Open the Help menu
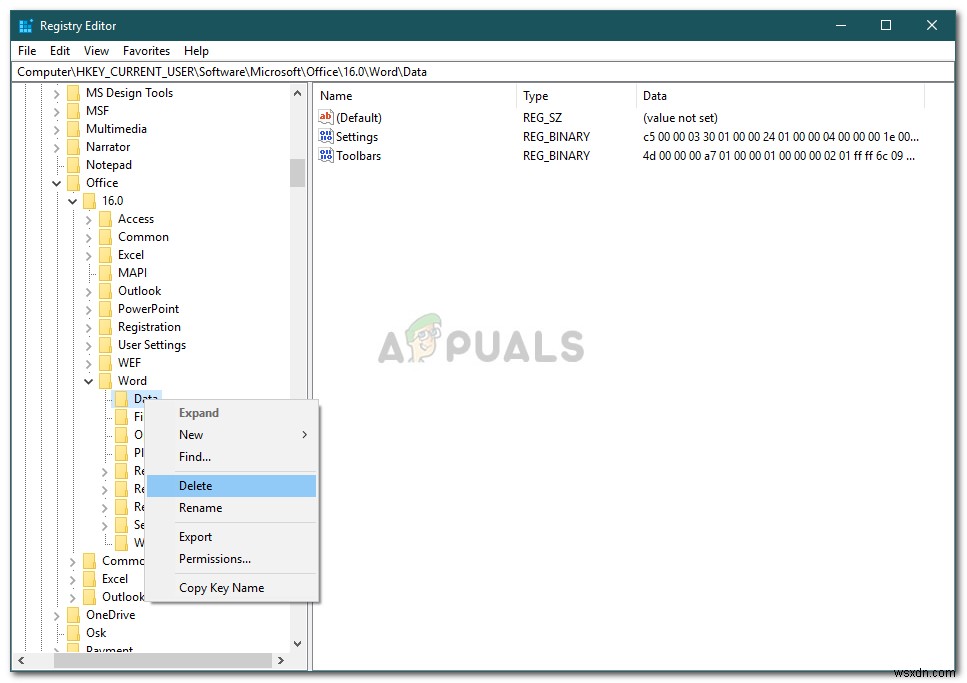 tap(196, 51)
